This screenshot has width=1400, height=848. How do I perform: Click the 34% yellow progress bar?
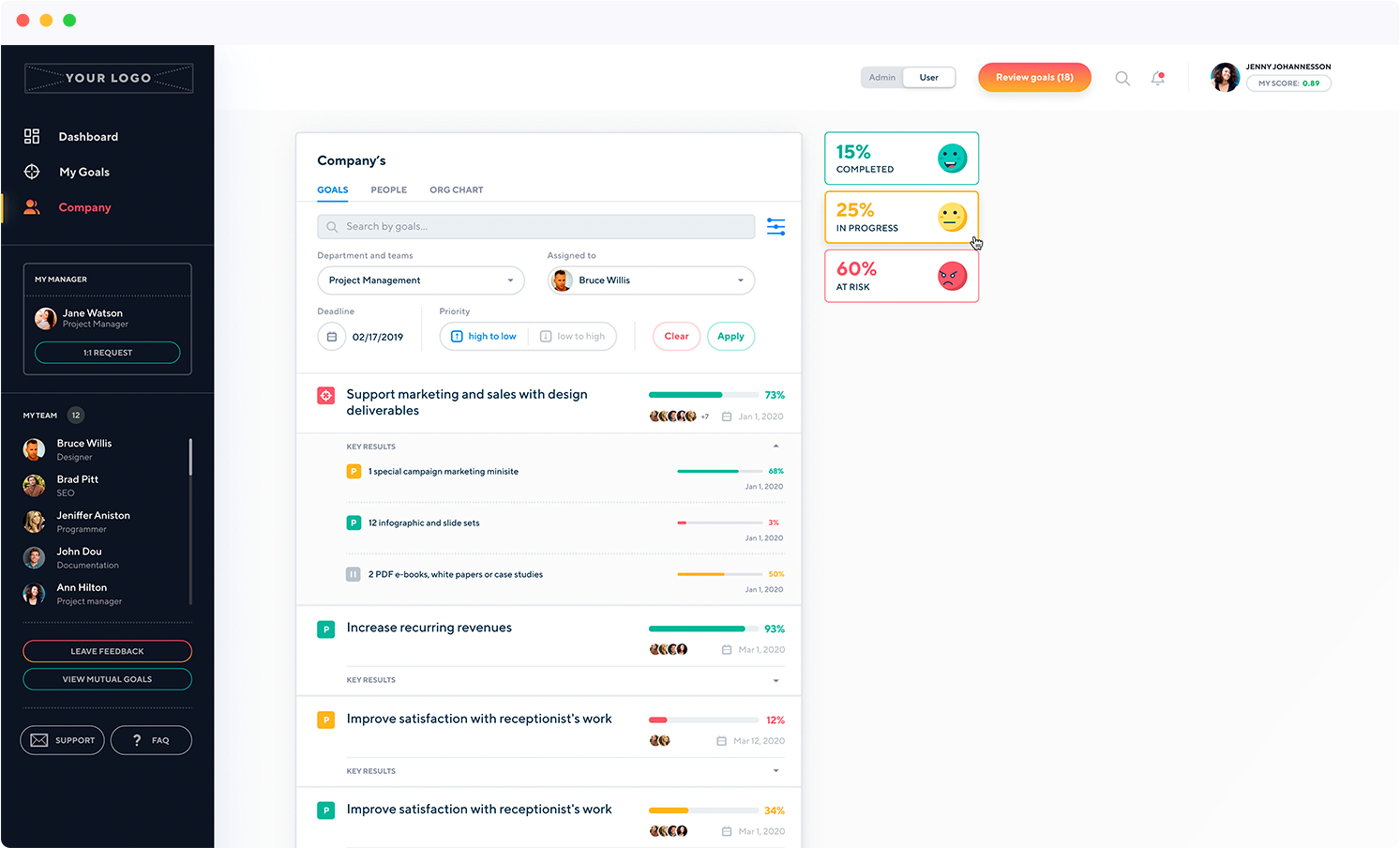point(703,810)
